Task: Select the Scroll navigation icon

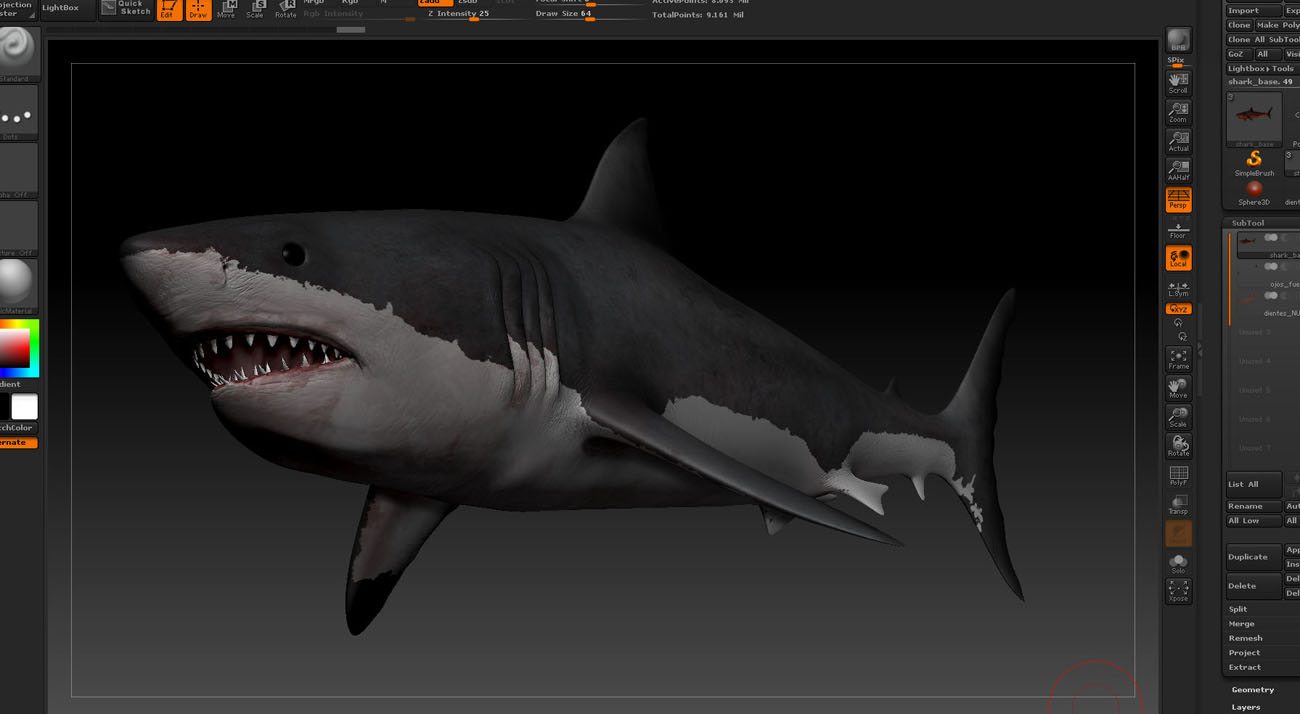Action: [x=1178, y=83]
